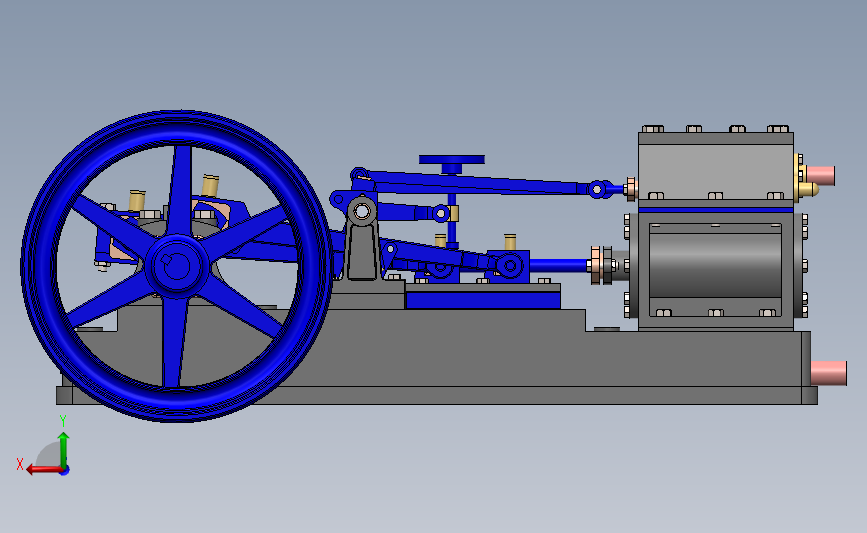Select the gray rocker shaft bearing ring
Viewport: 867px width, 533px height.
pyautogui.click(x=362, y=211)
